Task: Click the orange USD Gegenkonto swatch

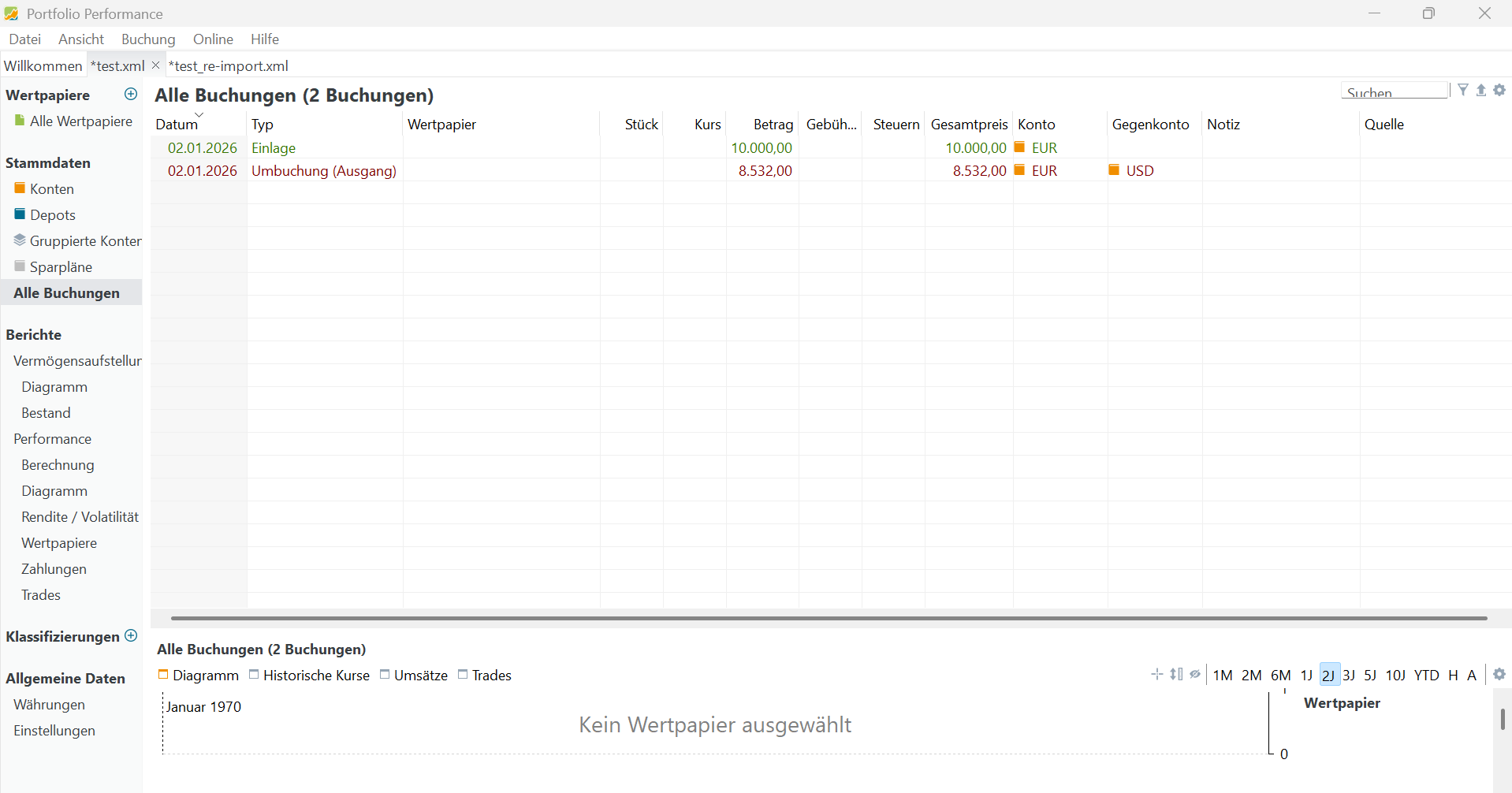Action: tap(1114, 170)
